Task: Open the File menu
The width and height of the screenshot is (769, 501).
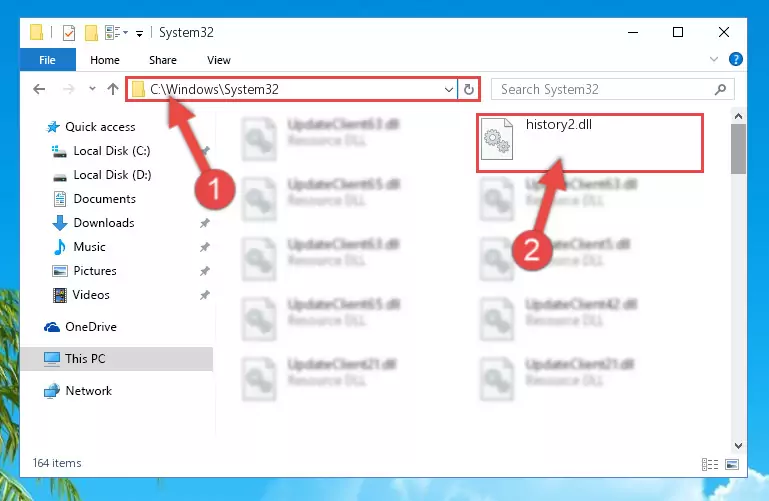Action: tap(48, 60)
